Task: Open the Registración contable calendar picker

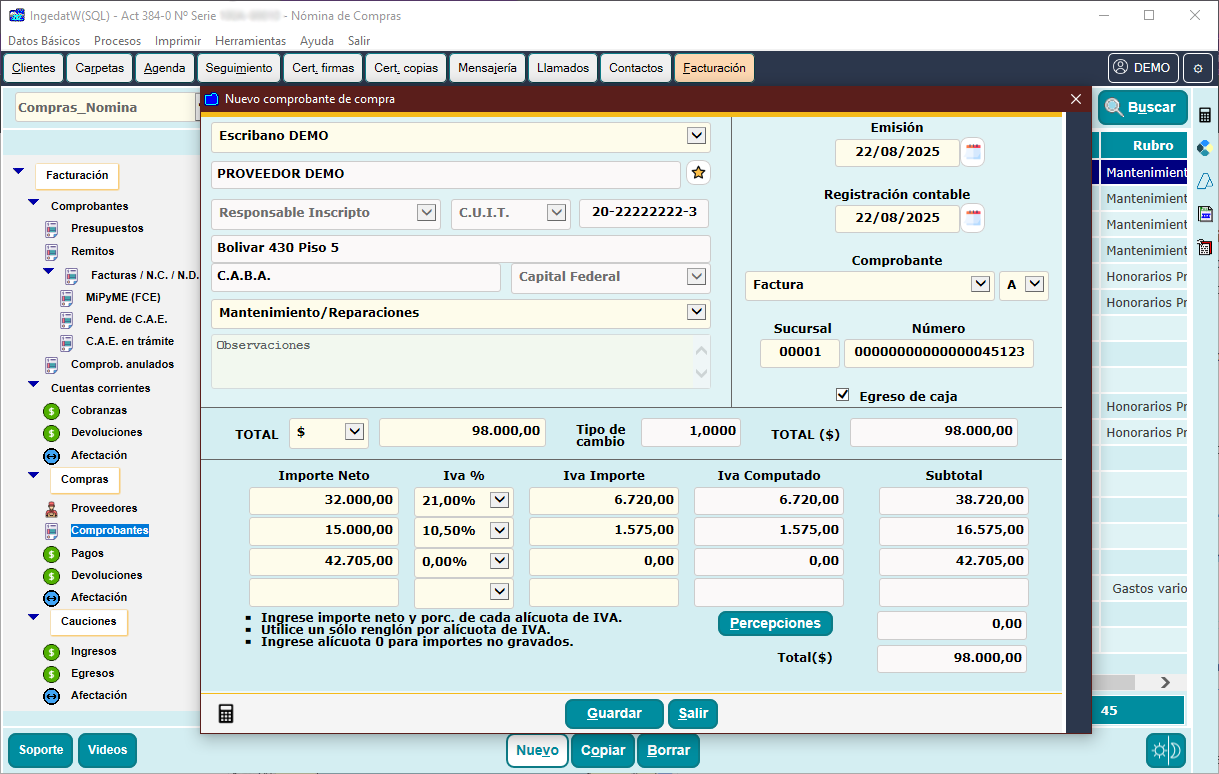Action: [973, 217]
